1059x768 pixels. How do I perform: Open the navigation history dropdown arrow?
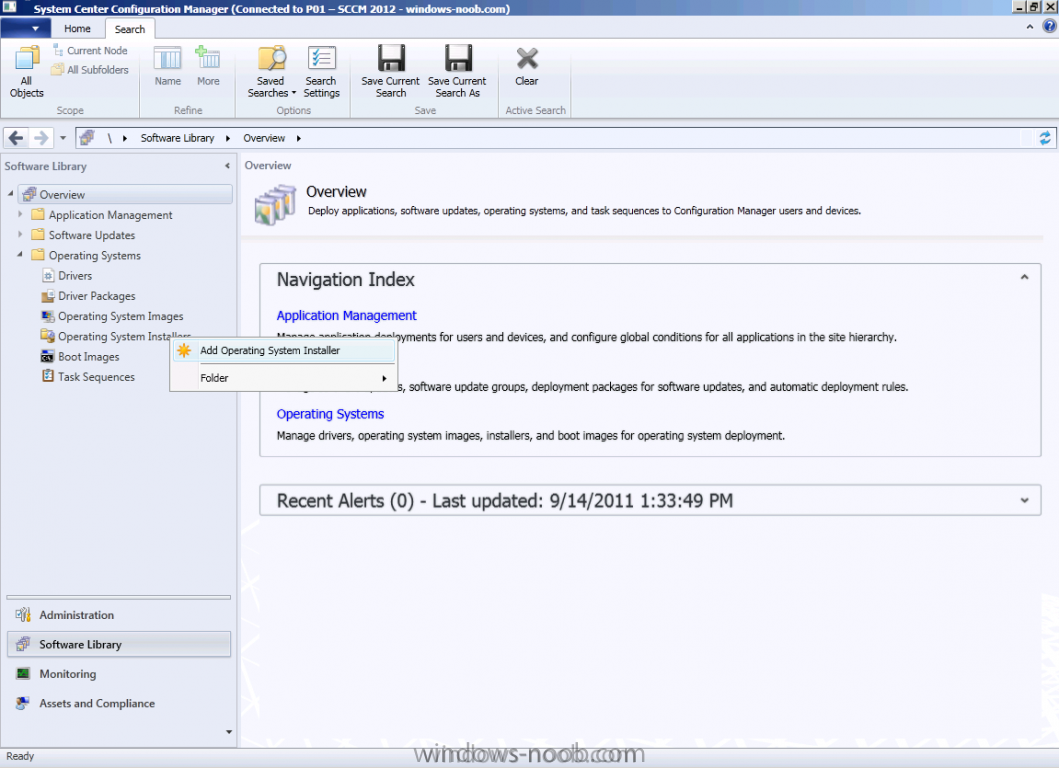pyautogui.click(x=63, y=138)
